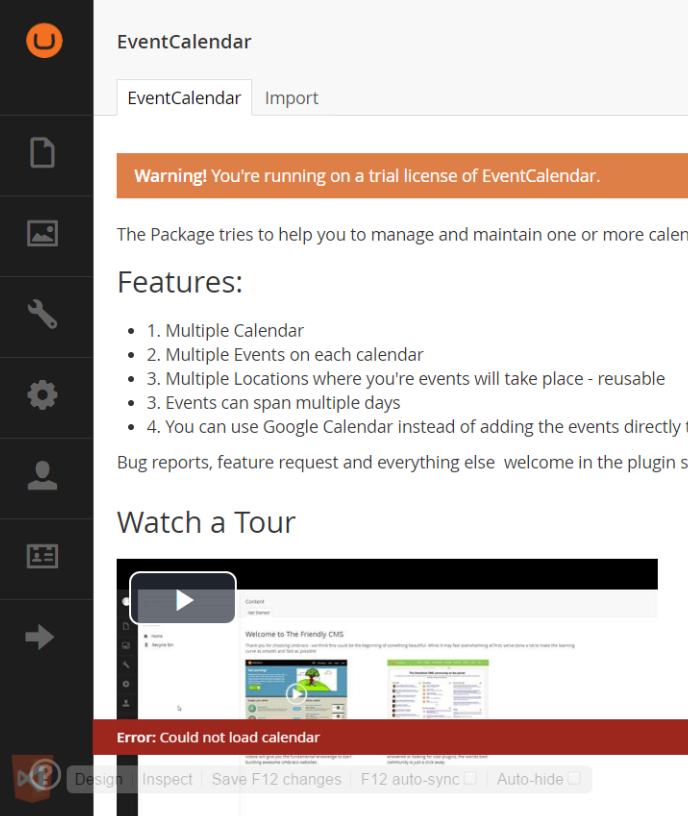Click the Umbraco logo avatar

44,41
